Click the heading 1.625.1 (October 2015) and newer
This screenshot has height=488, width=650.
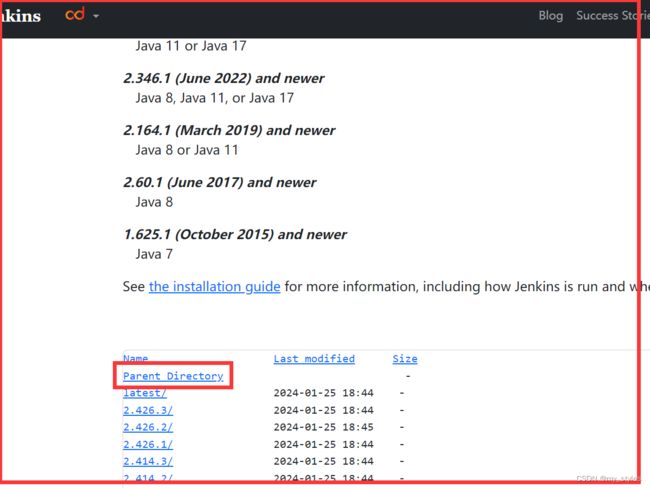coord(235,235)
